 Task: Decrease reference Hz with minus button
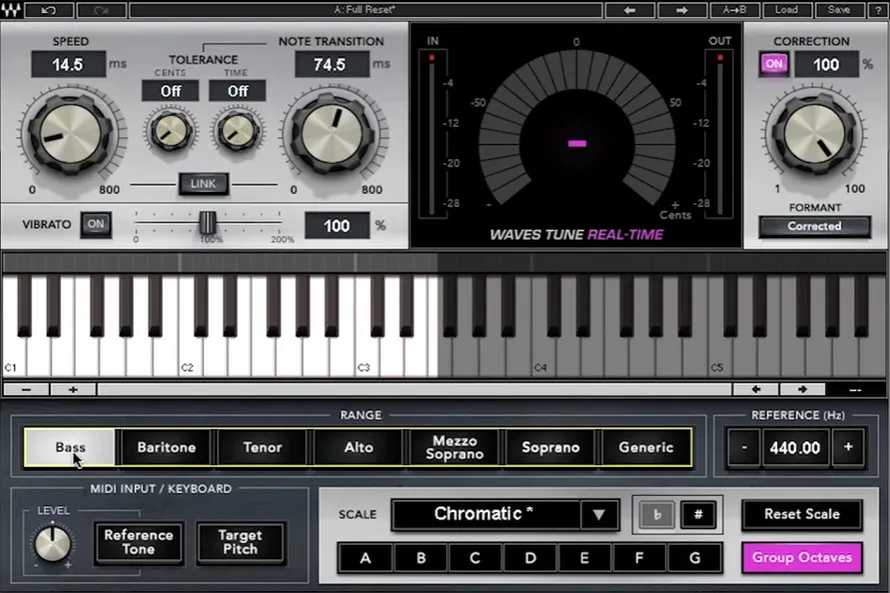pos(744,447)
